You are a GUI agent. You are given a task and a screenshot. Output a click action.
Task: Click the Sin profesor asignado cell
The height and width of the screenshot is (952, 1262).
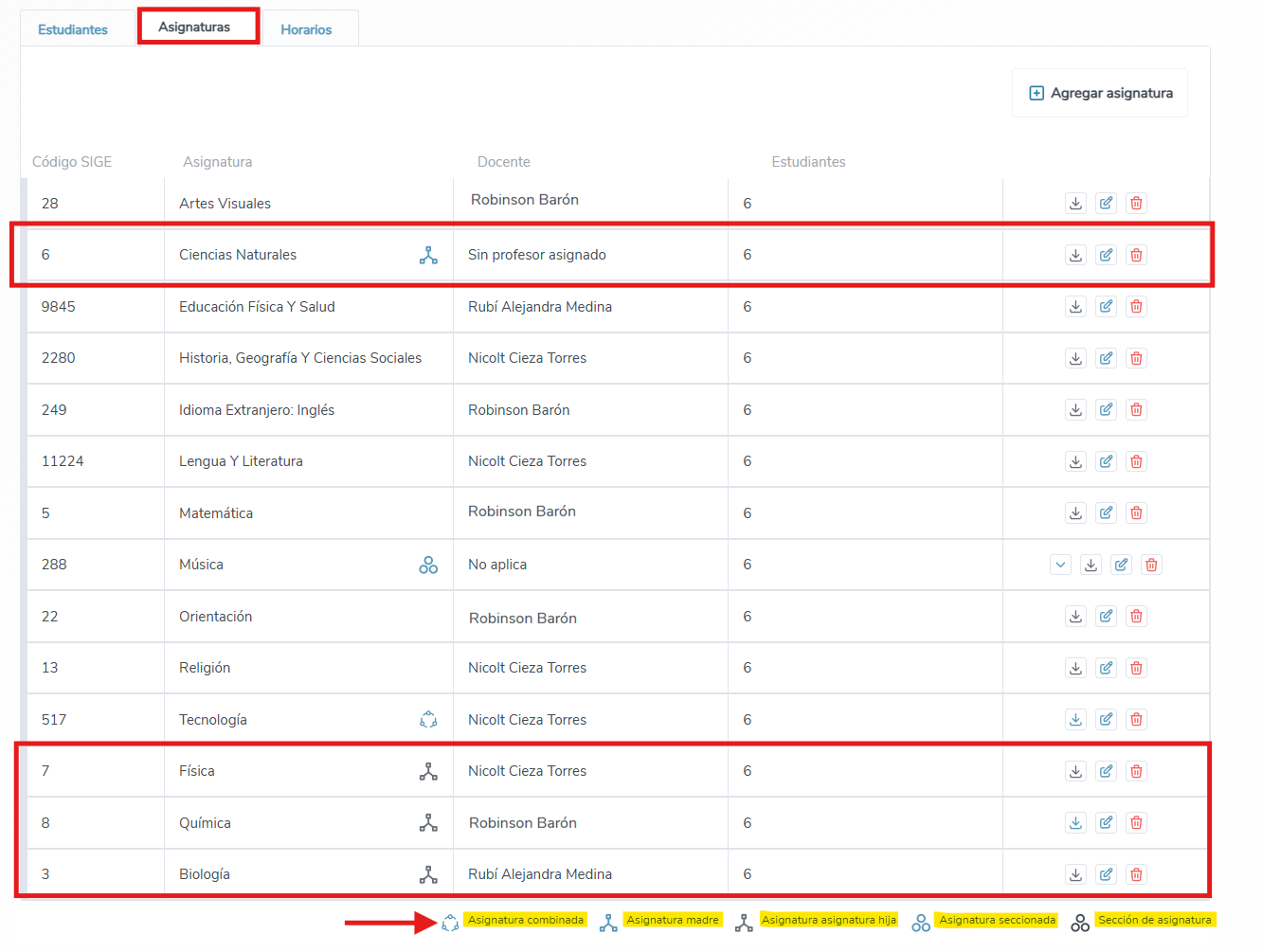point(537,255)
